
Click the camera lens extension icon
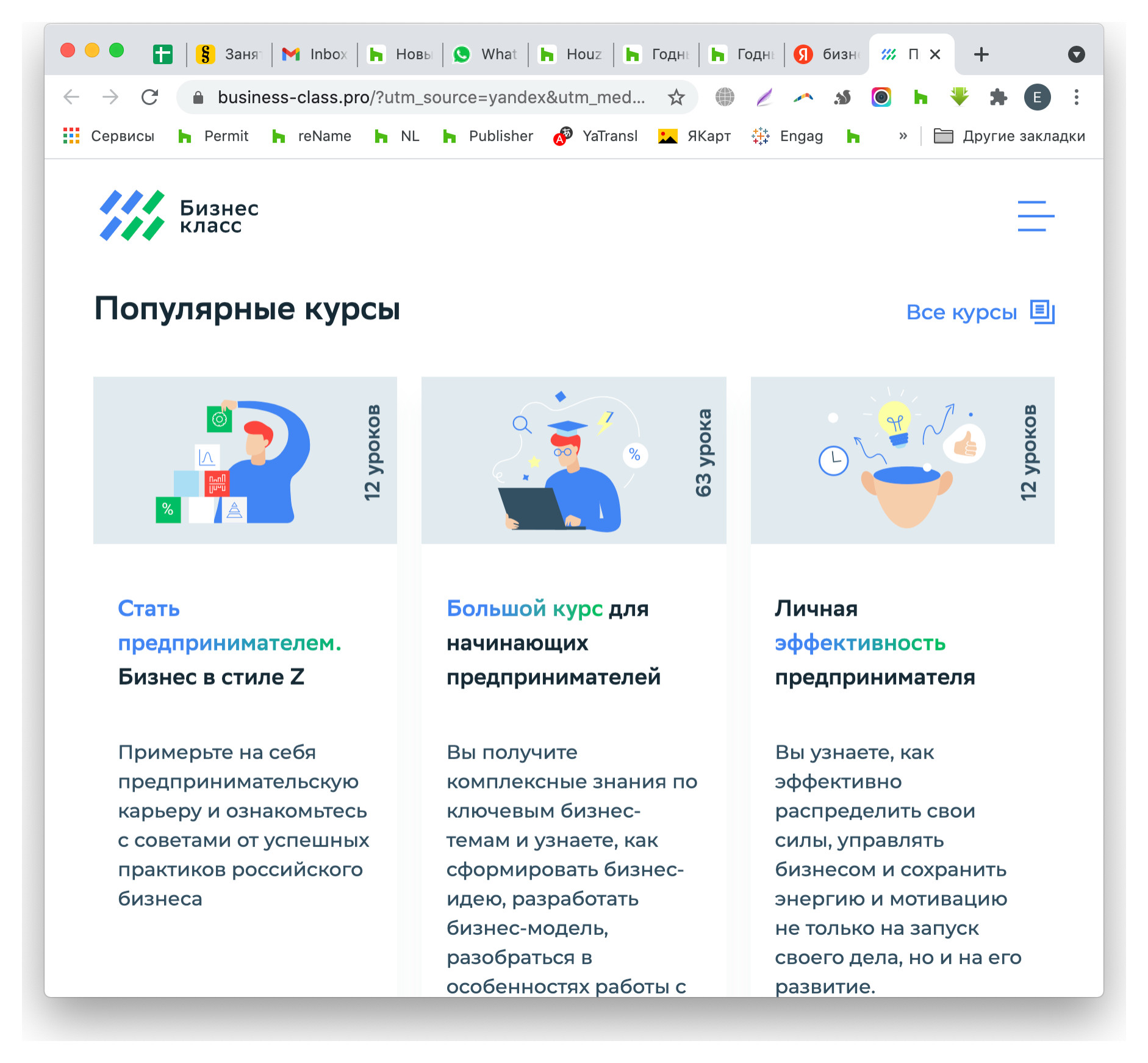coord(881,97)
